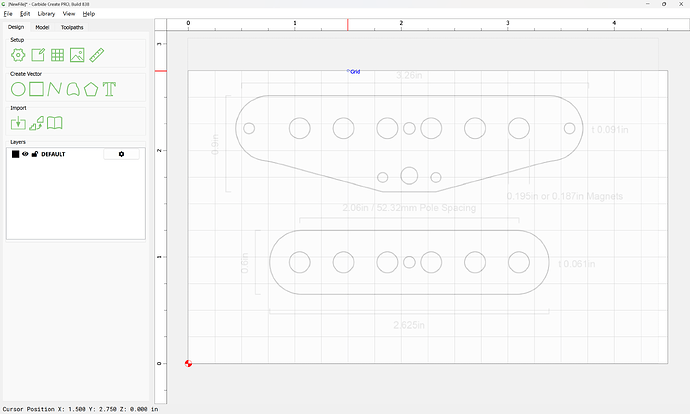Click the background image icon in Setup
The image size is (690, 414).
77,55
